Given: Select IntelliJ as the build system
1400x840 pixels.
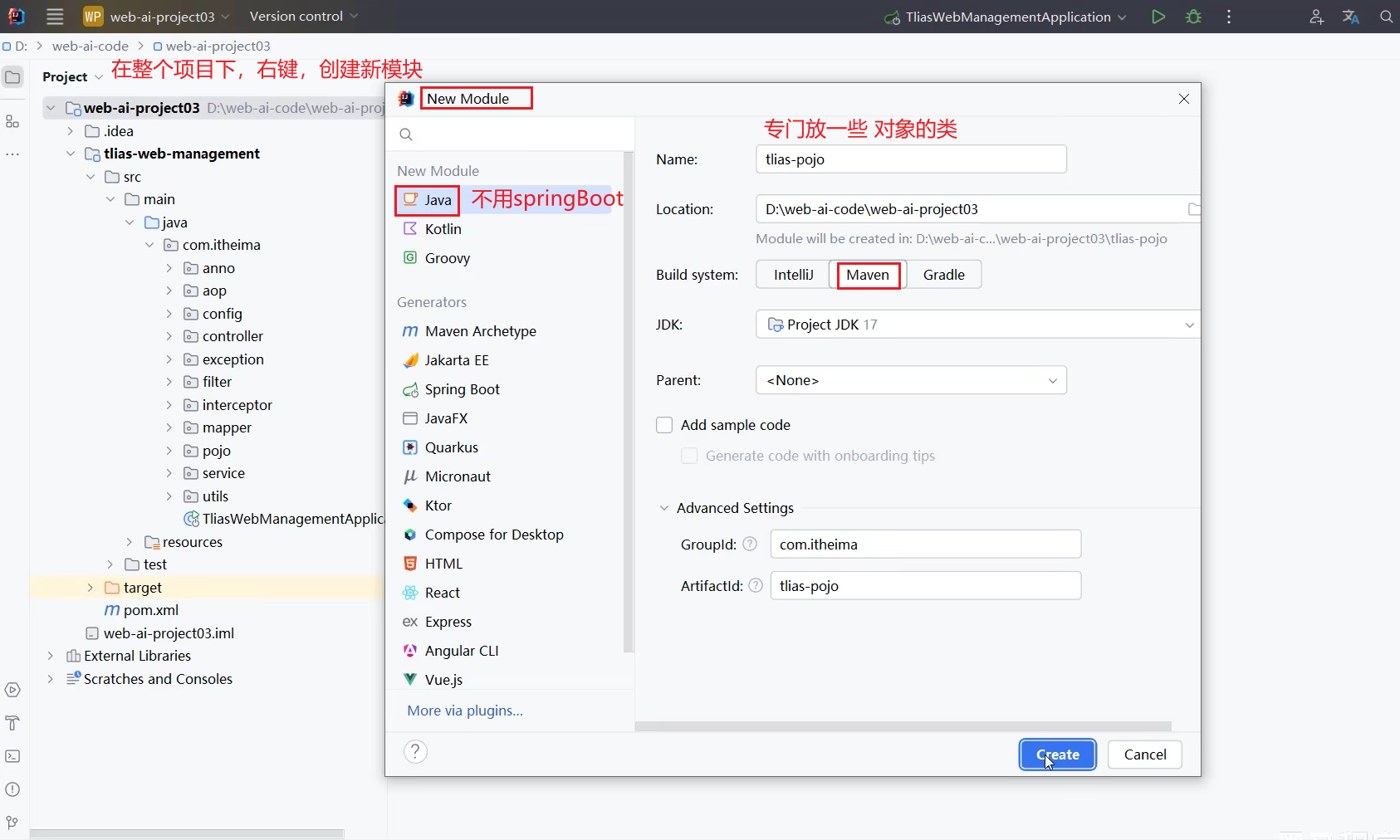Looking at the screenshot, I should tap(793, 275).
